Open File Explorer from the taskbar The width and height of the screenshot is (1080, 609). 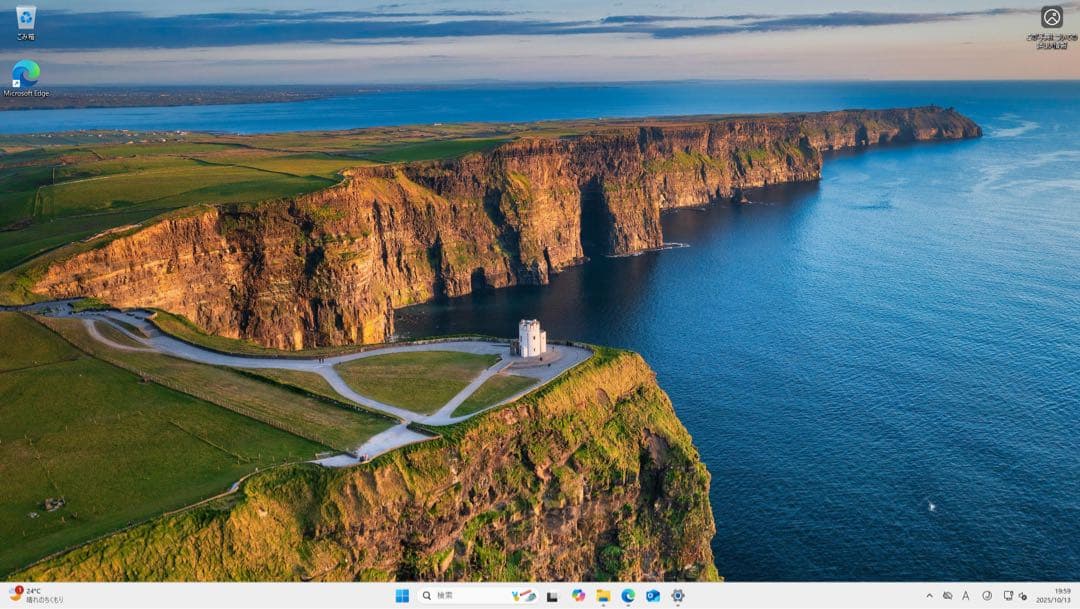[603, 596]
